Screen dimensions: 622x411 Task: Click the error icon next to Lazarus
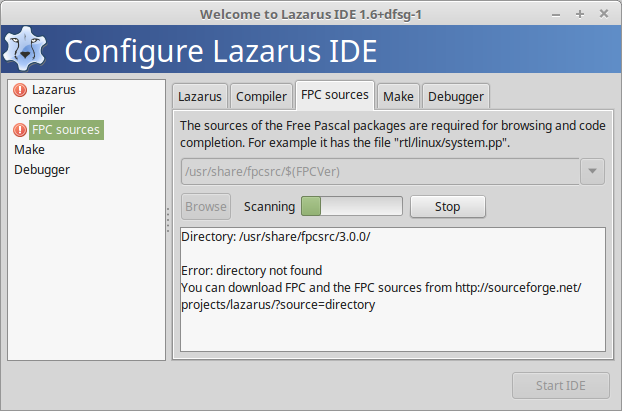[20, 90]
